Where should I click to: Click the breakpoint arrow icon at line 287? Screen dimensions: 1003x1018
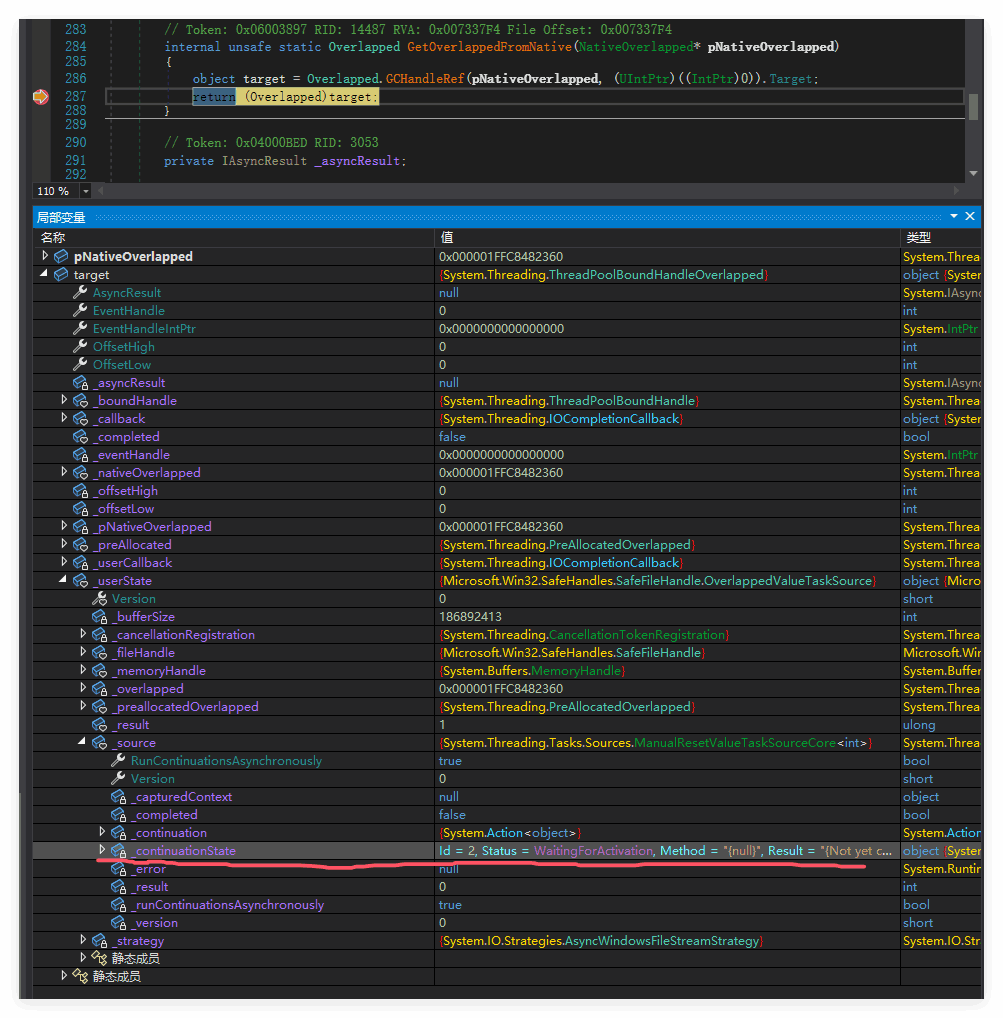click(40, 97)
